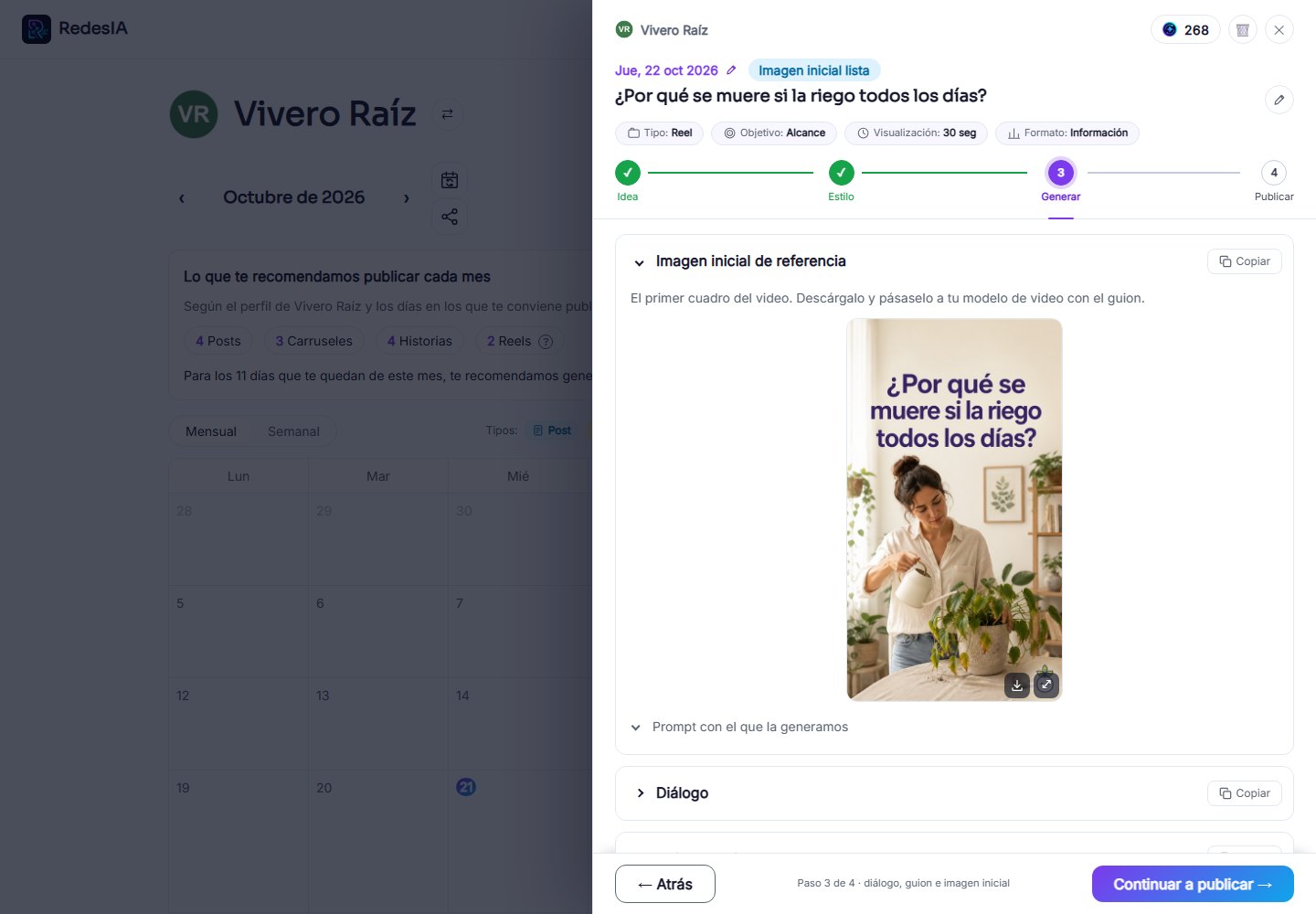Copy the Imagen inicial de referencia section

tap(1245, 261)
